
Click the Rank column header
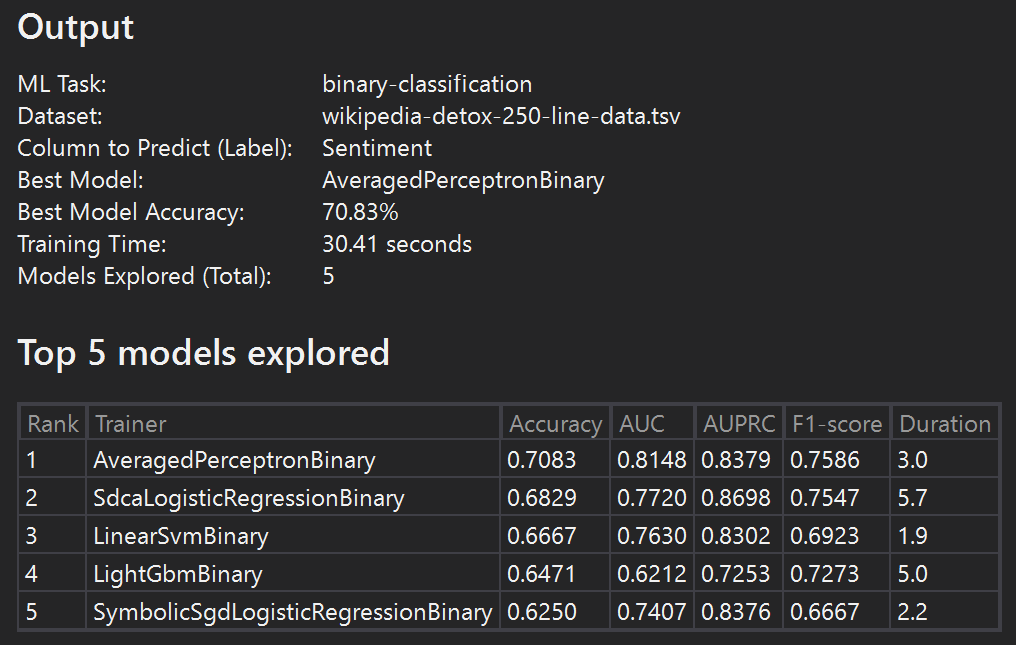tap(53, 424)
